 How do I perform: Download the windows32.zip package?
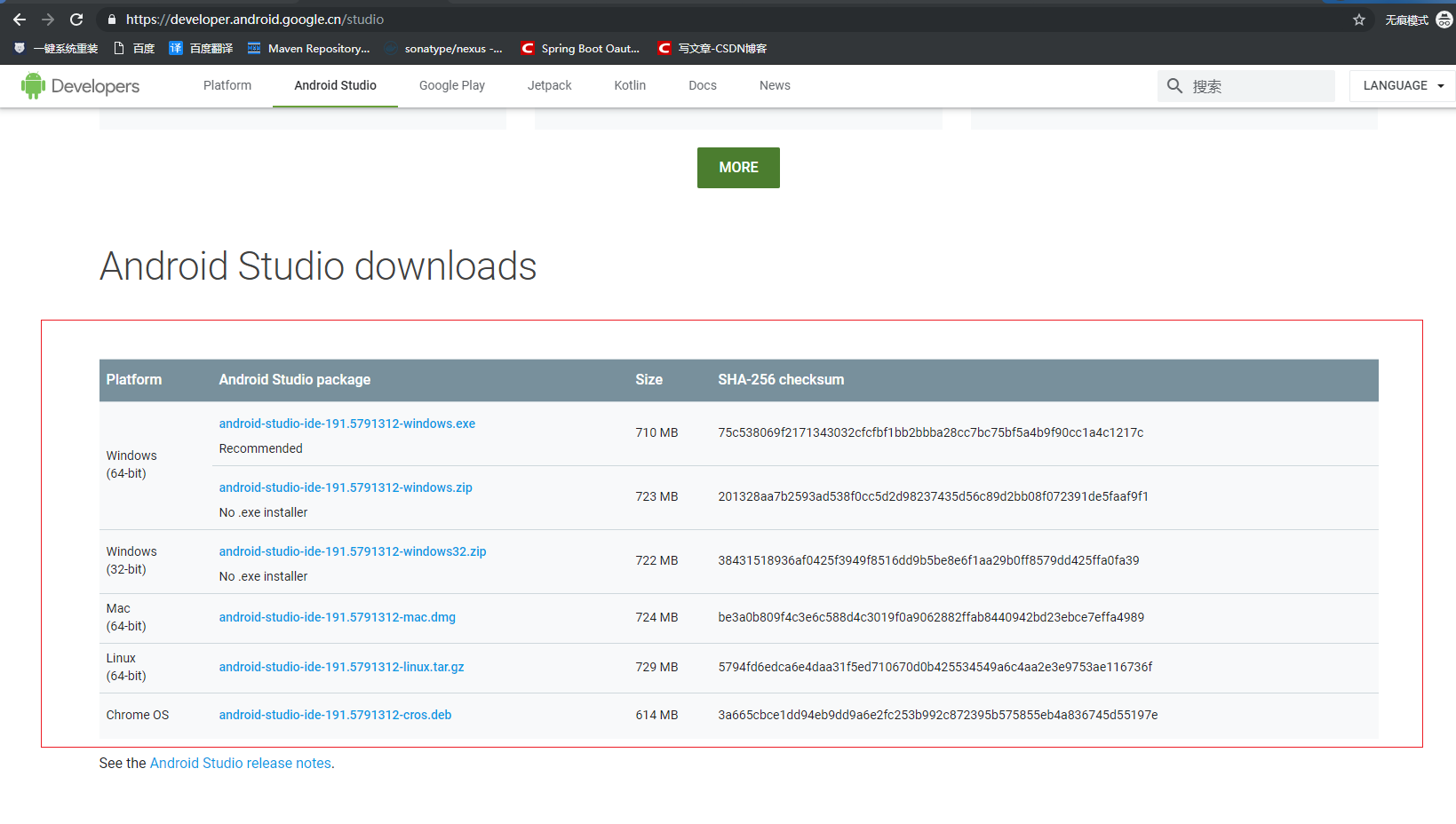coord(353,551)
